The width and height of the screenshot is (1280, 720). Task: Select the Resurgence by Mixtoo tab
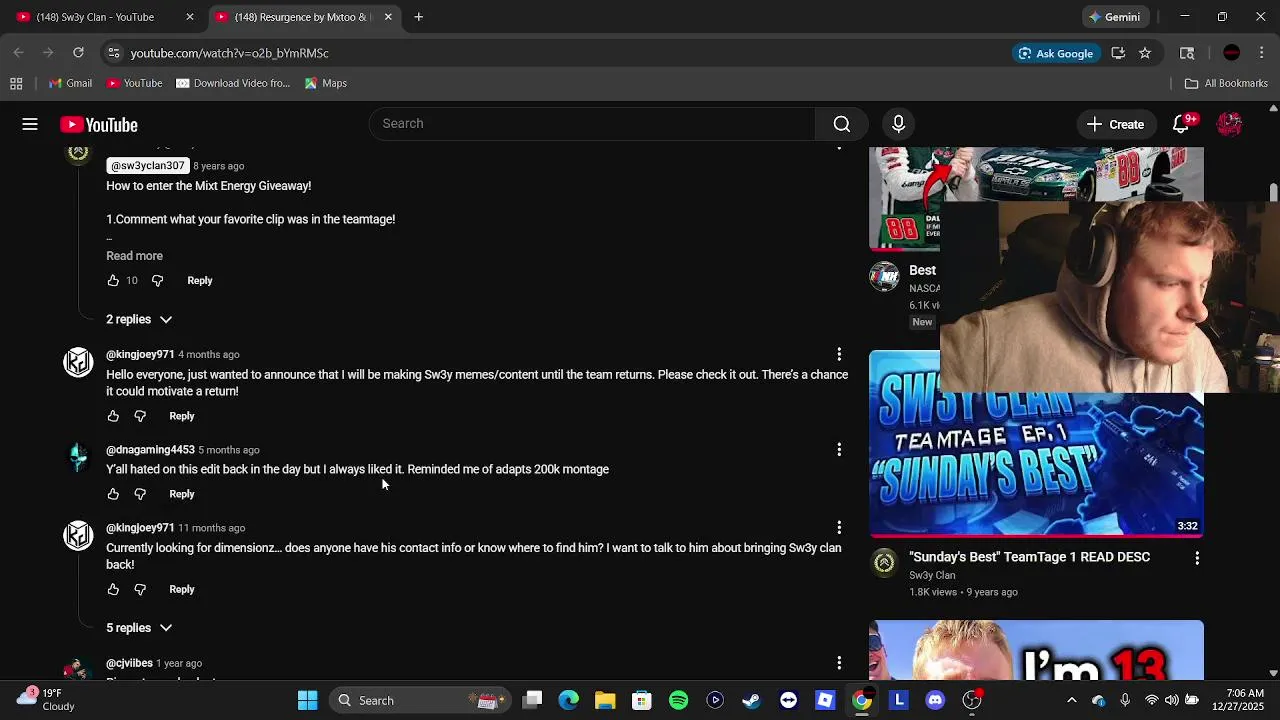coord(305,17)
